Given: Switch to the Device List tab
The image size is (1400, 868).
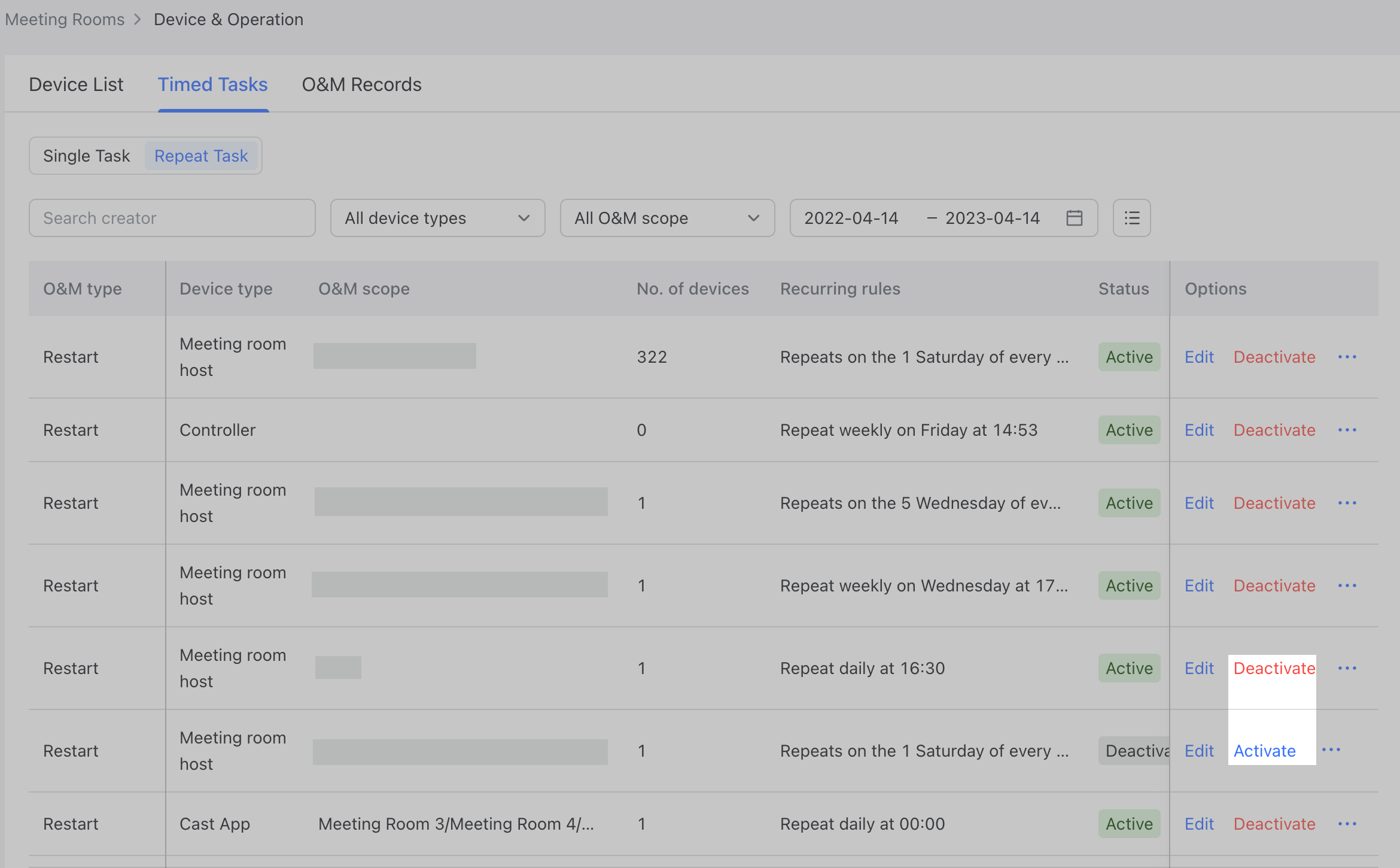Looking at the screenshot, I should 76,84.
